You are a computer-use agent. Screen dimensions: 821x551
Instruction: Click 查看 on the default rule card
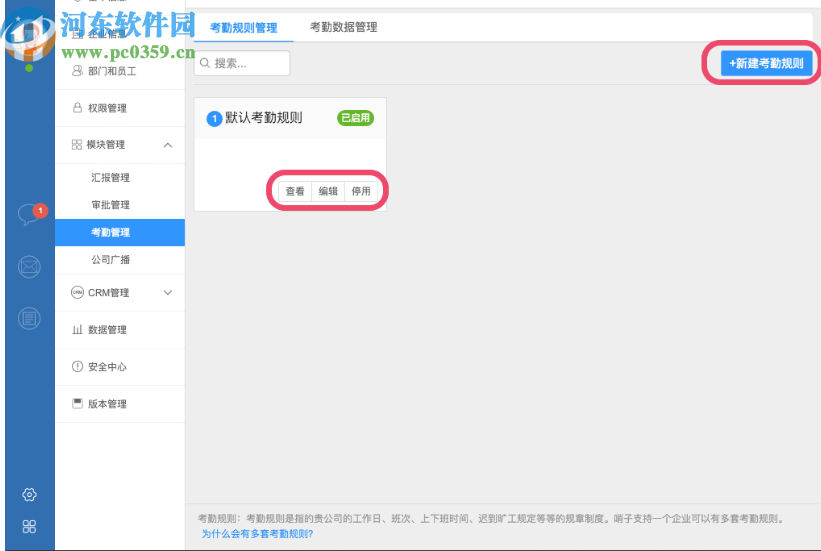click(x=295, y=191)
